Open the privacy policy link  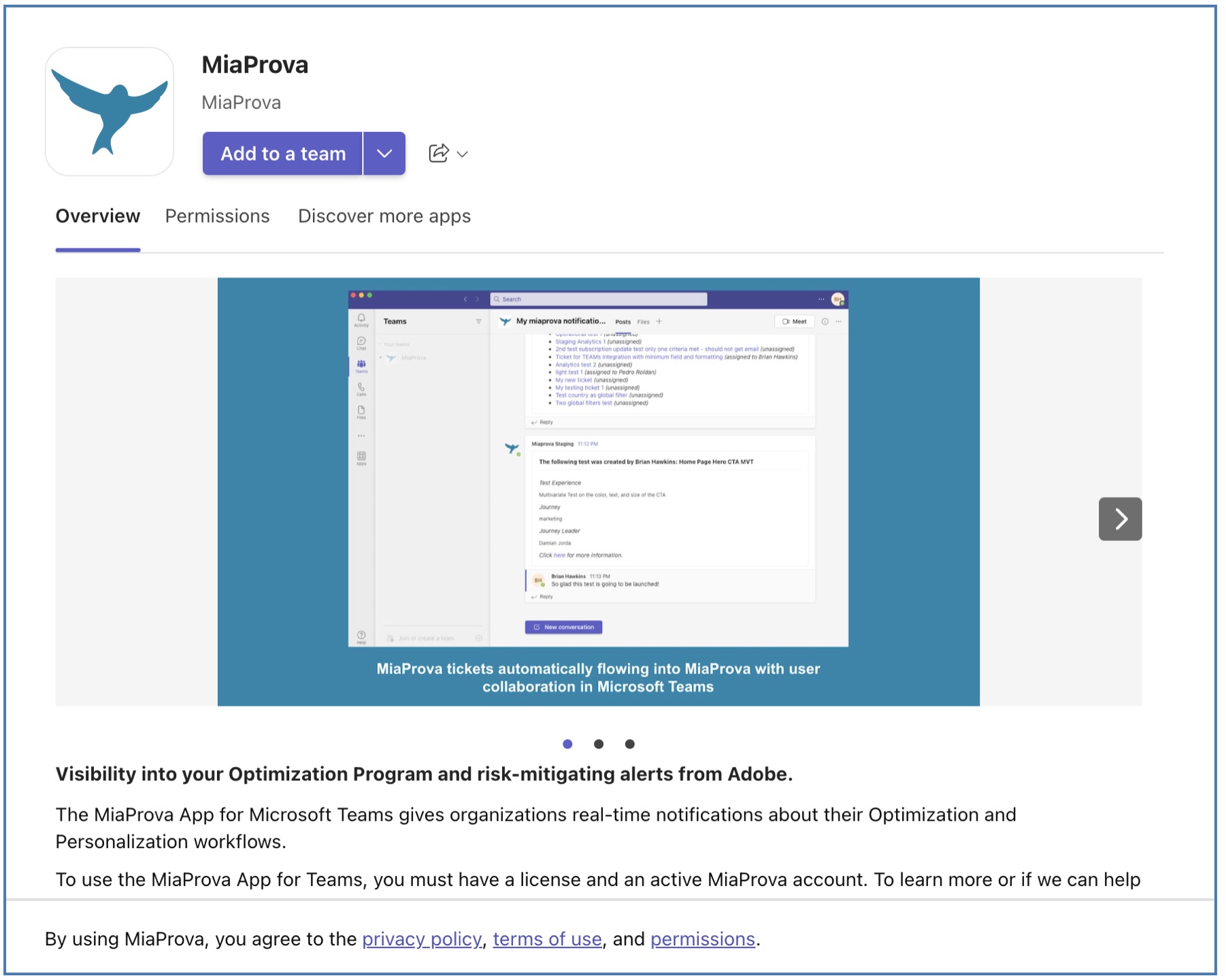point(422,939)
